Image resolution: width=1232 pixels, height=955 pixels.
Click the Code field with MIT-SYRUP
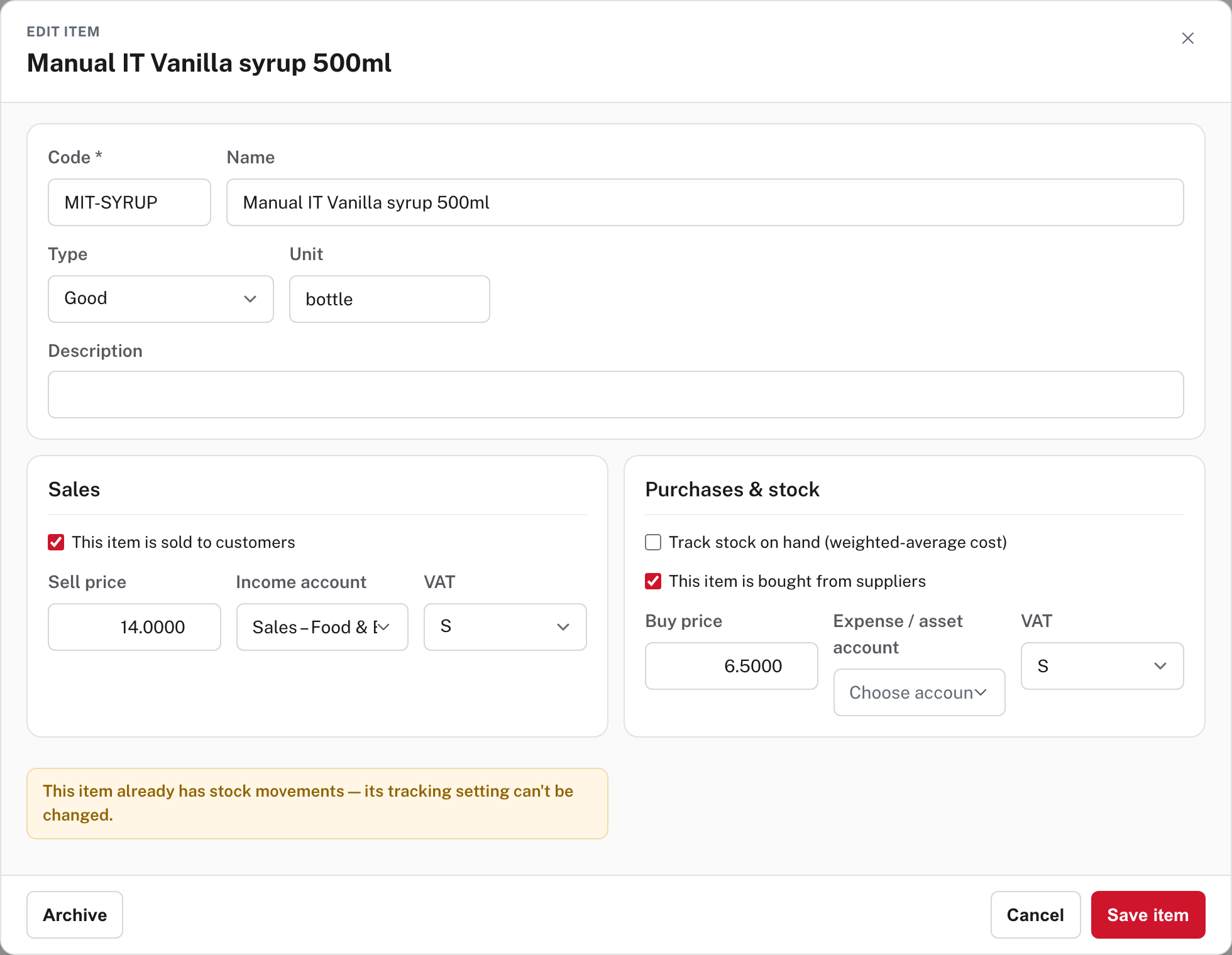(129, 202)
